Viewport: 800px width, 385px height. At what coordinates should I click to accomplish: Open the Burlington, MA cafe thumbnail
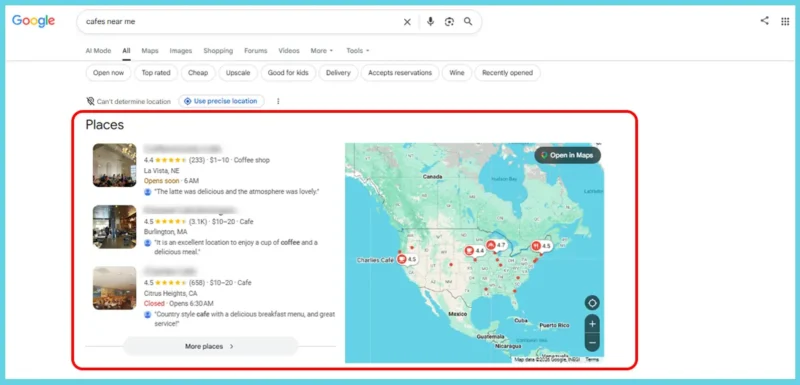[x=114, y=226]
